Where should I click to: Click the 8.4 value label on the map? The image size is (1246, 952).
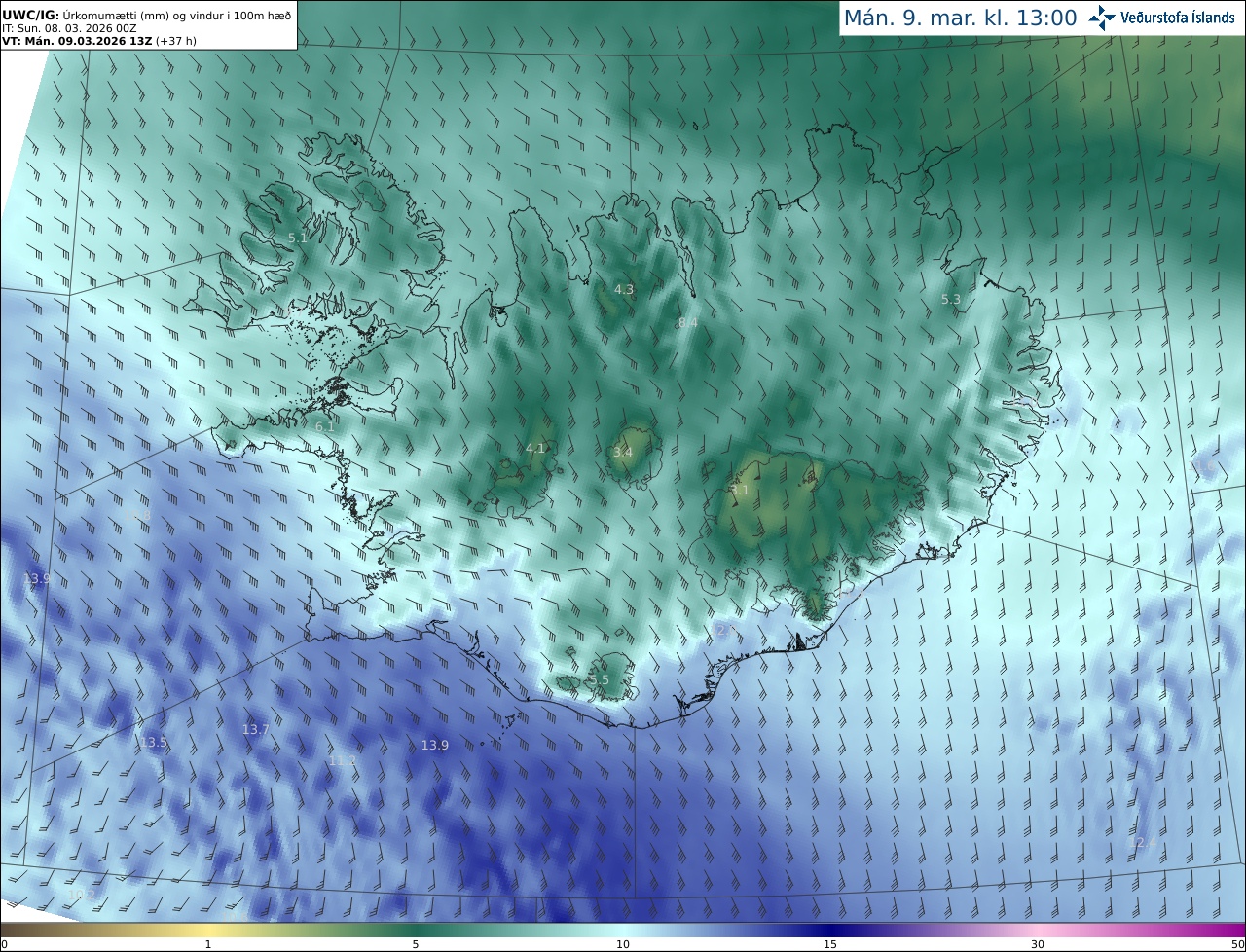pyautogui.click(x=688, y=322)
